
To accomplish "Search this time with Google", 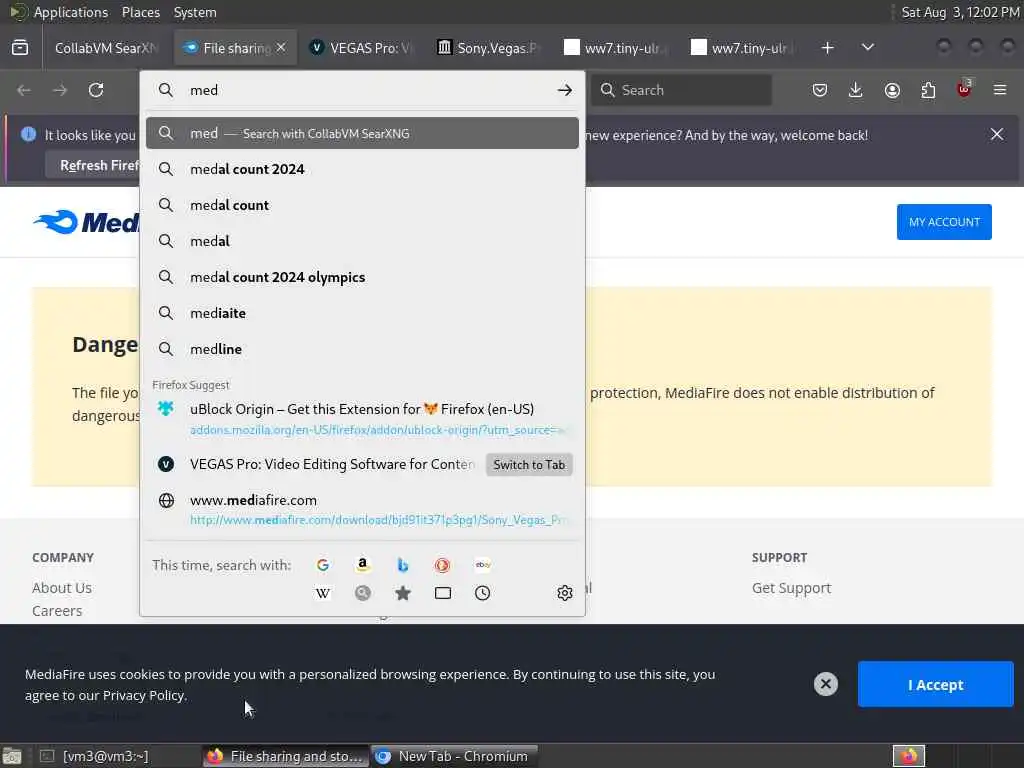I will [x=323, y=565].
